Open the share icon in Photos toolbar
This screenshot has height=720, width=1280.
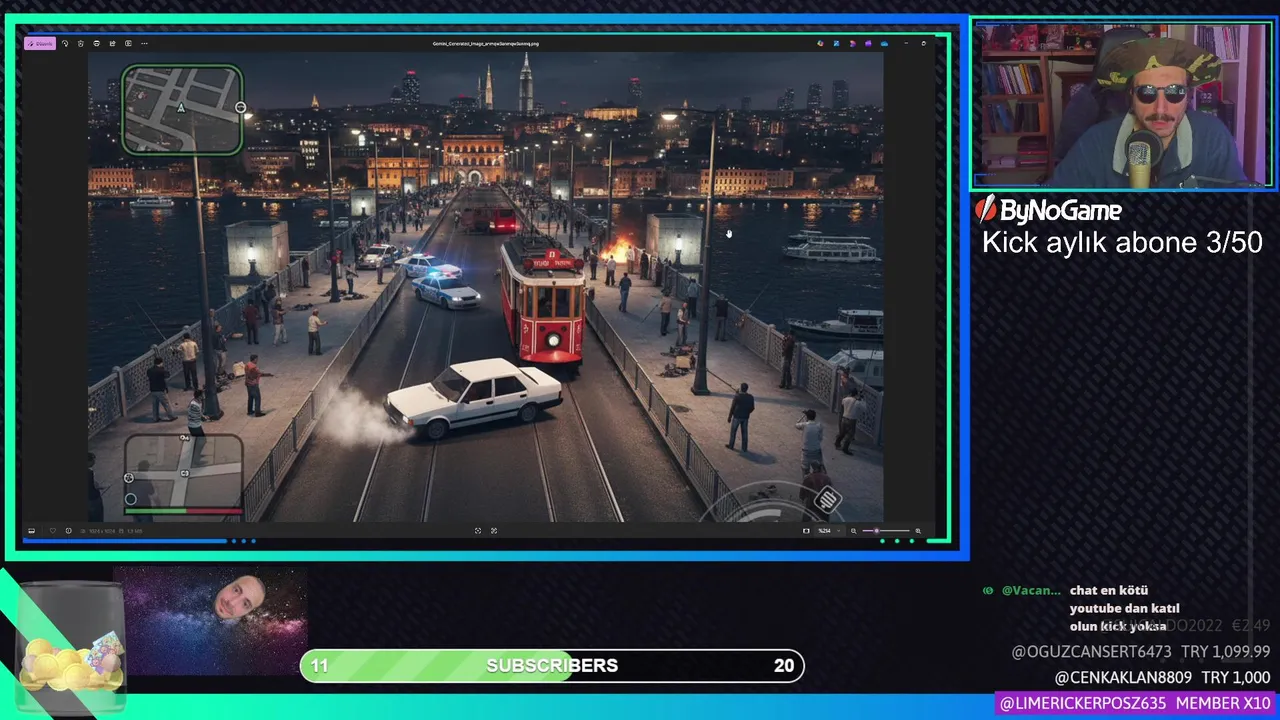coord(112,44)
